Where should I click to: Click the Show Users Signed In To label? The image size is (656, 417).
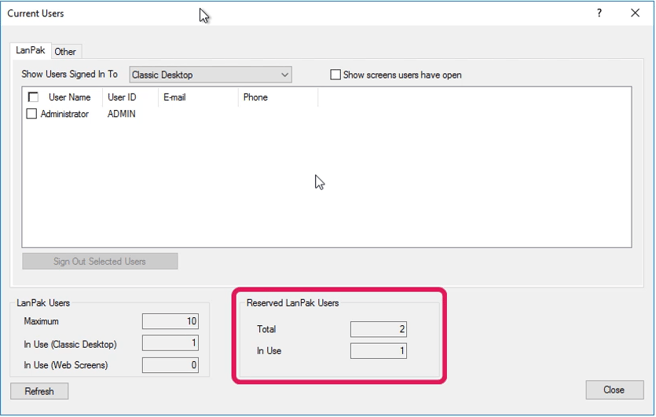[x=69, y=74]
